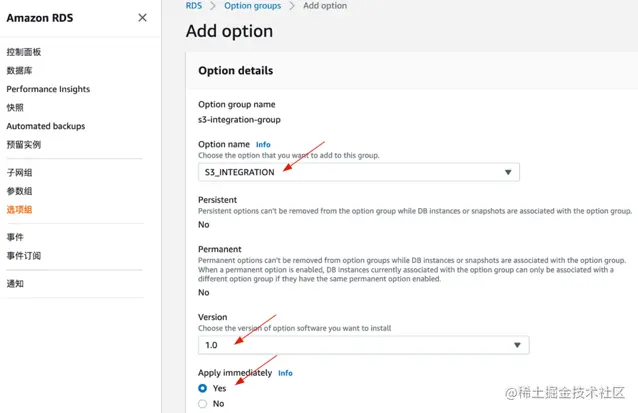Viewport: 638px width, 413px height.
Task: Select No for Apply immediately
Action: pyautogui.click(x=203, y=404)
